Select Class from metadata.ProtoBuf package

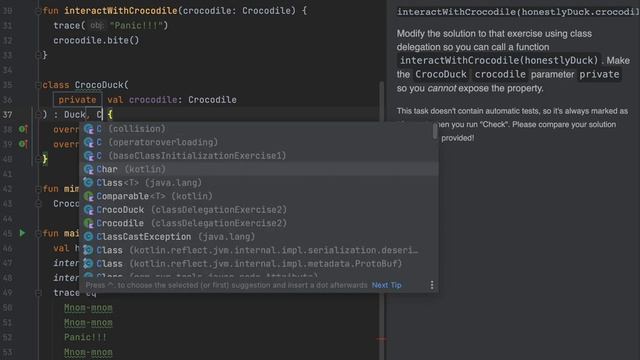[x=259, y=264]
